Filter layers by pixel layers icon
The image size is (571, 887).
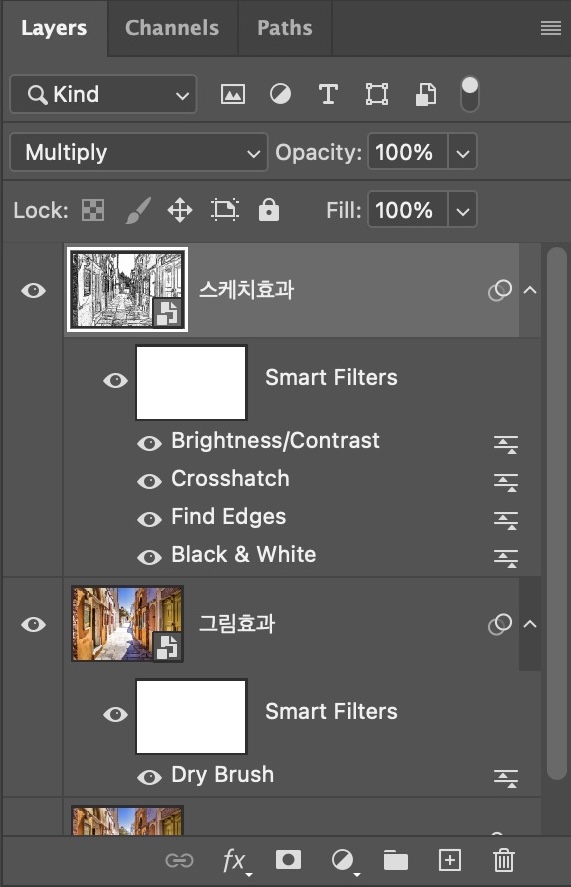[233, 94]
